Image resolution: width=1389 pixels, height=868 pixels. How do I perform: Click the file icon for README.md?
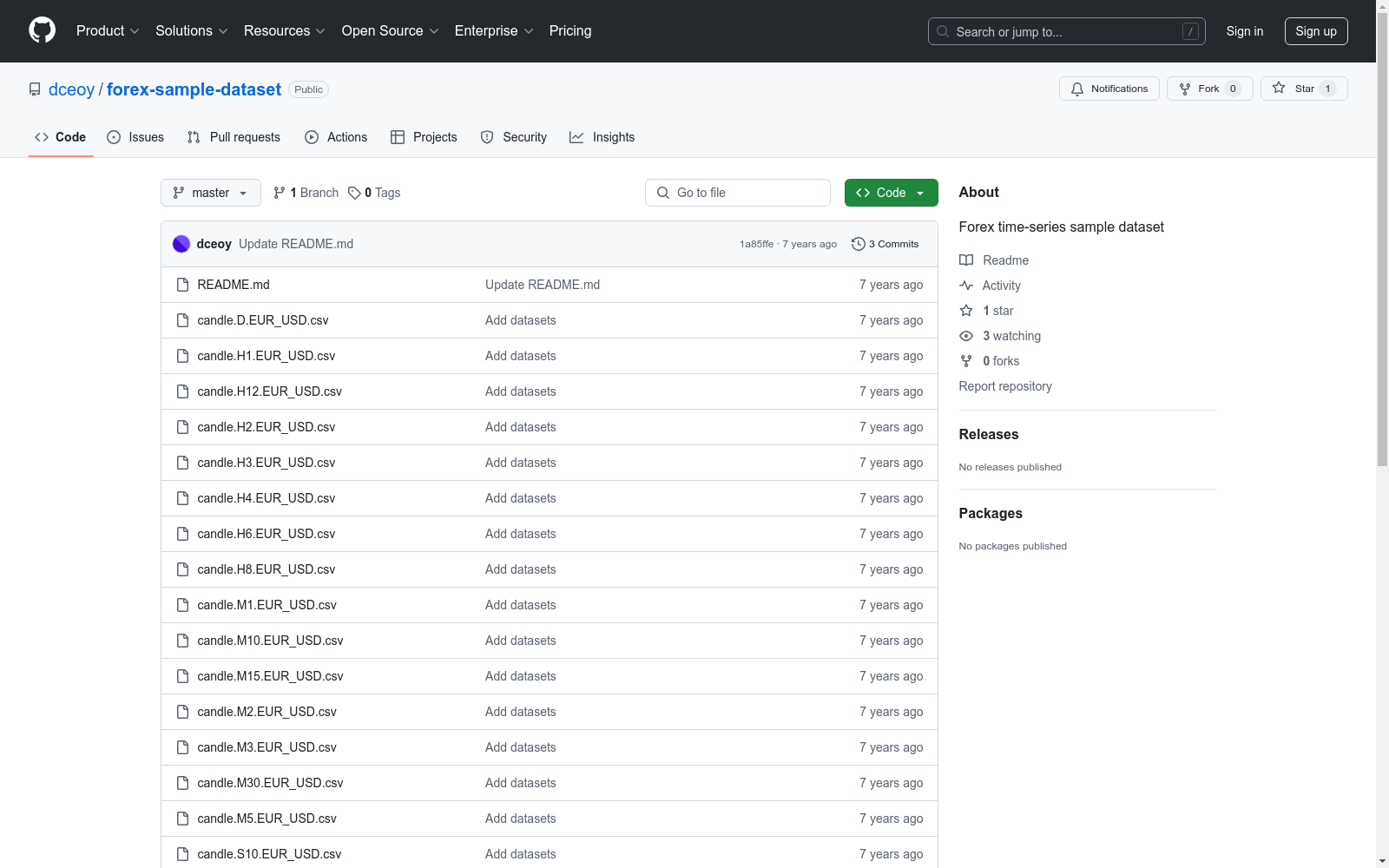pos(182,285)
